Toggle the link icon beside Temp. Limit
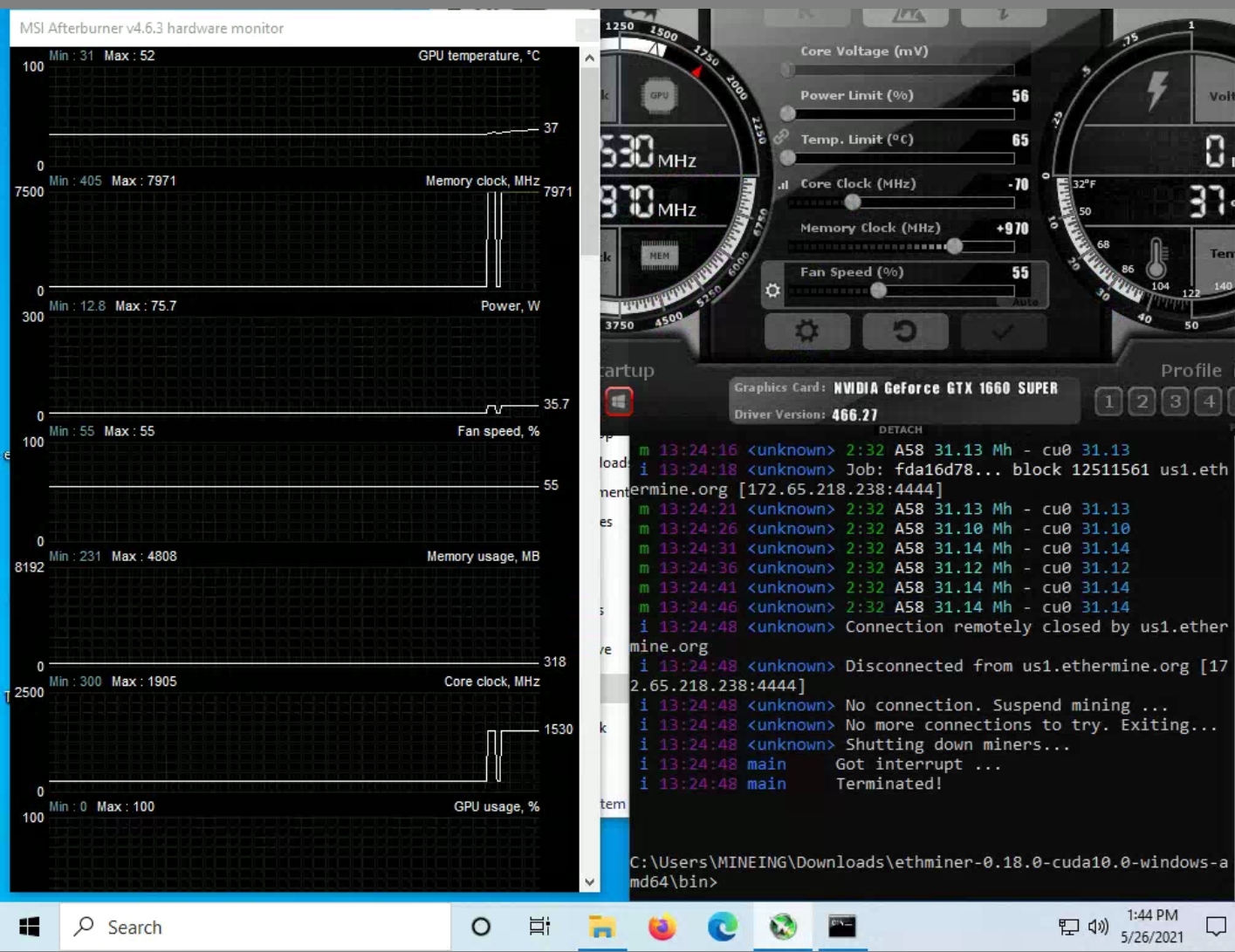This screenshot has height=952, width=1235. pos(780,137)
